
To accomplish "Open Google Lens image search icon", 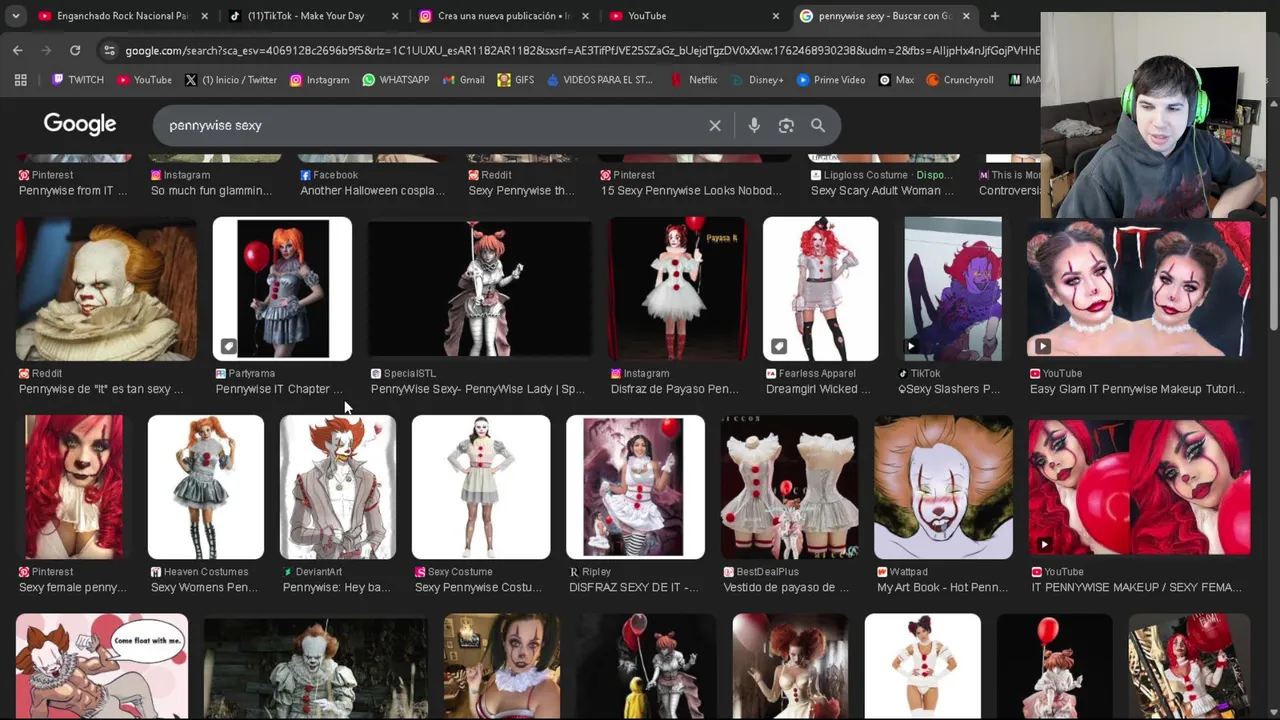I will (x=786, y=125).
